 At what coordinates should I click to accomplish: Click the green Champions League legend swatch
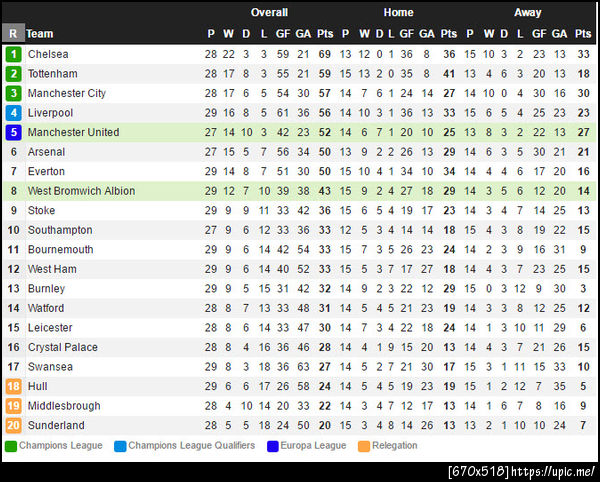11,446
